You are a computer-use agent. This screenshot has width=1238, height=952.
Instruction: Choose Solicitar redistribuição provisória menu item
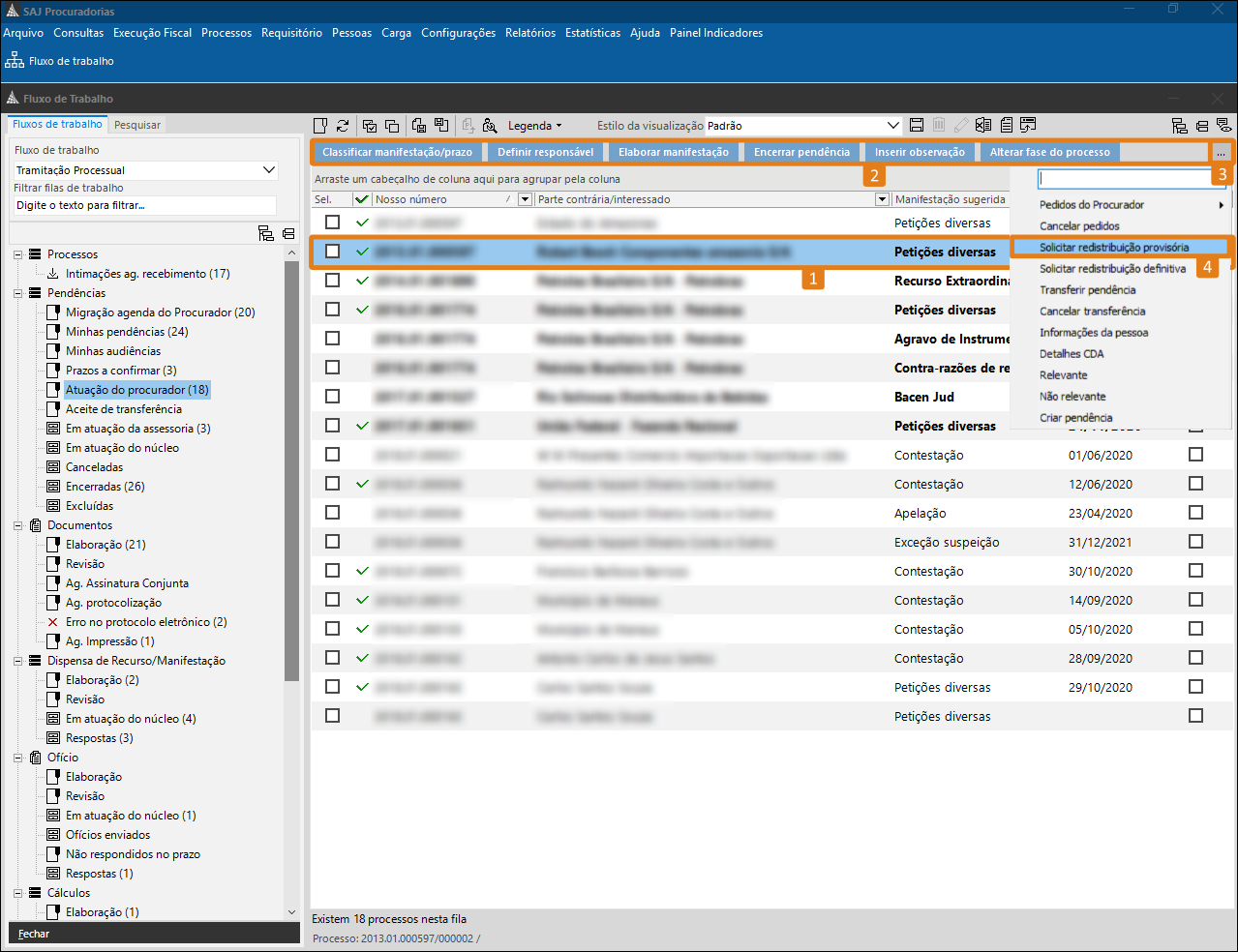pyautogui.click(x=1114, y=248)
